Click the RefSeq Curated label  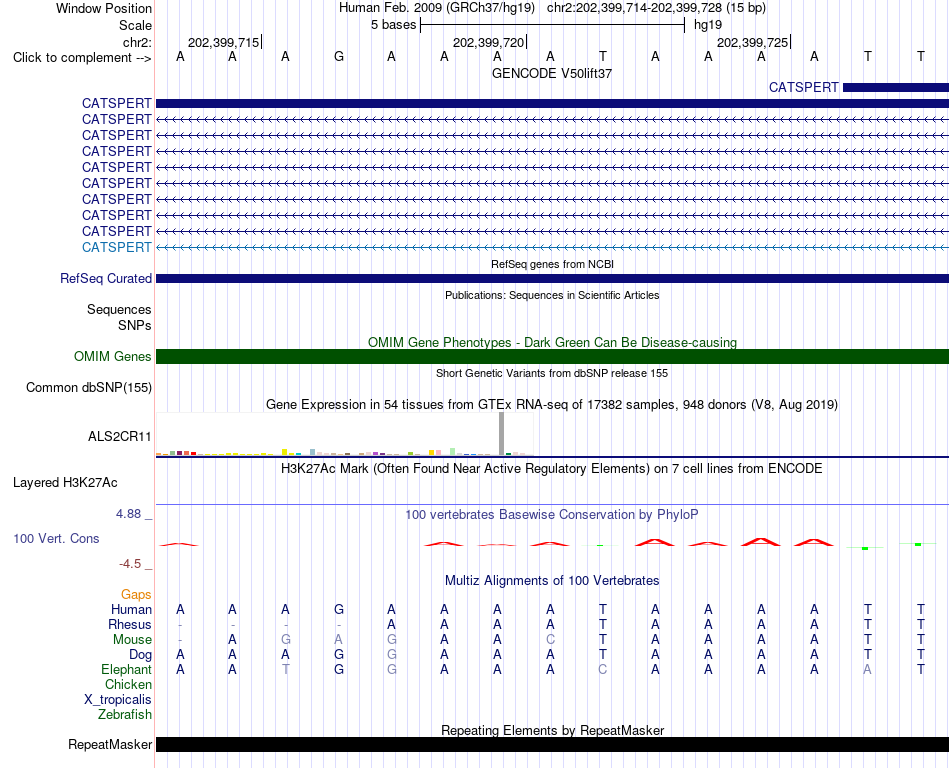(105, 279)
